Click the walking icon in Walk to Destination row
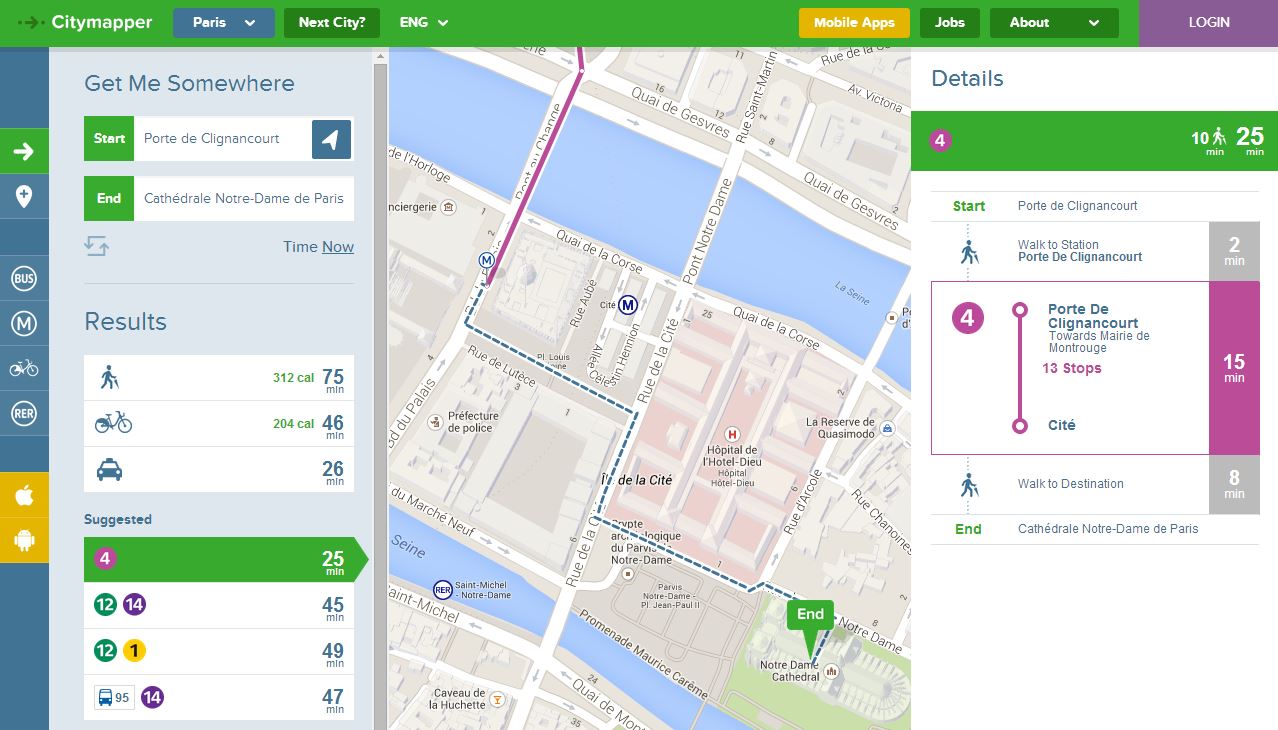The image size is (1278, 730). coord(968,485)
